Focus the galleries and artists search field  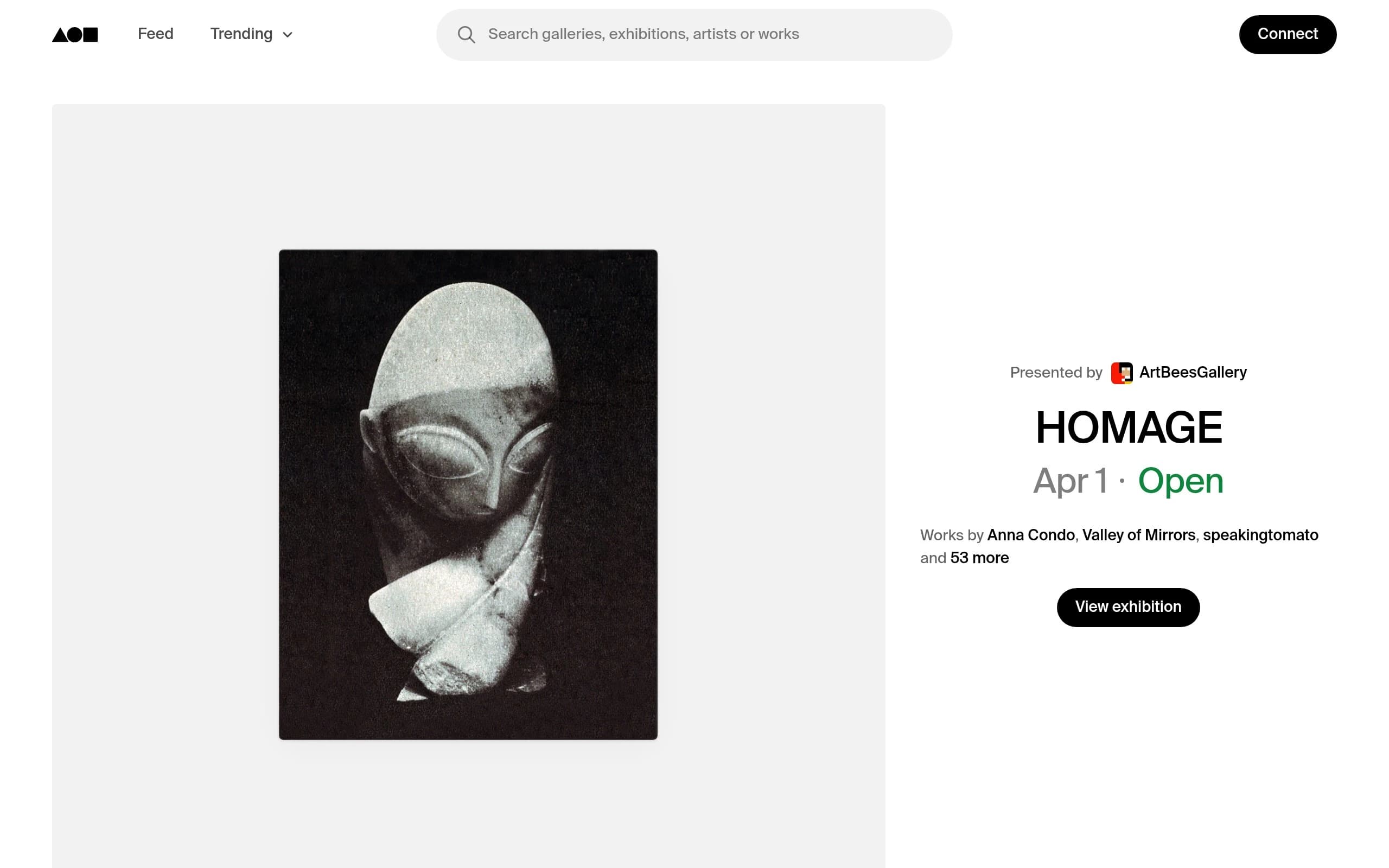[694, 34]
